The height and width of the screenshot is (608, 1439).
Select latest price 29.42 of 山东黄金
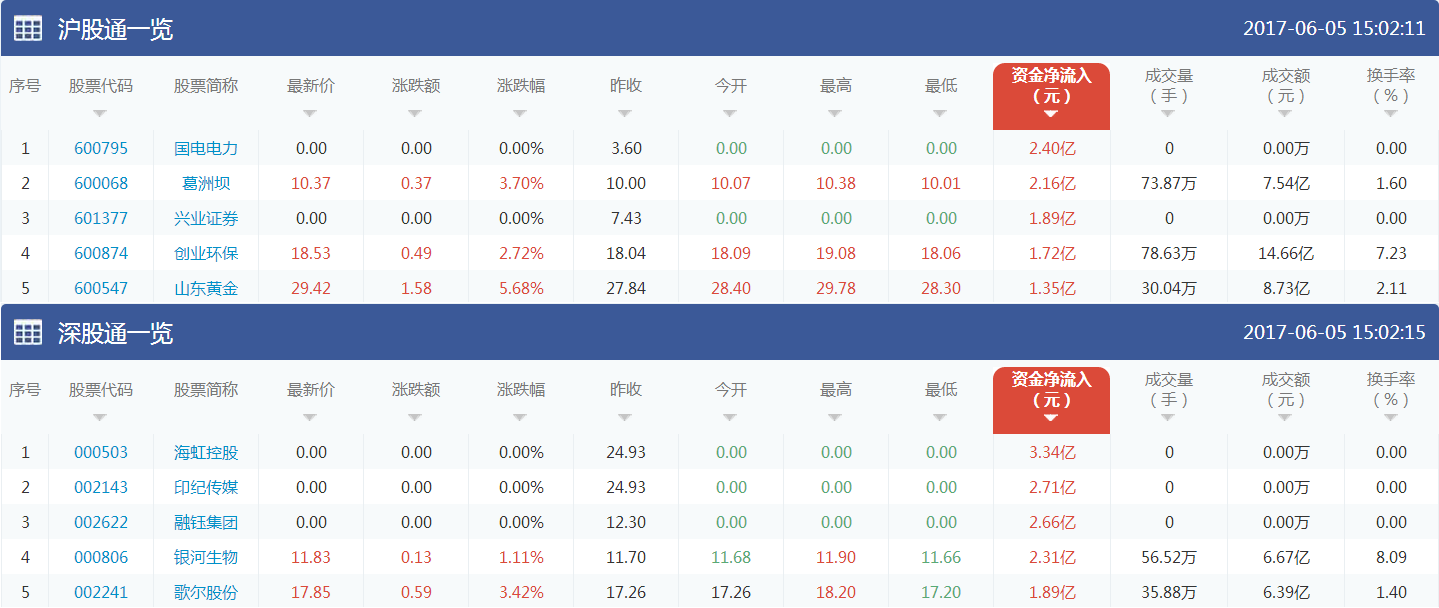[x=311, y=288]
